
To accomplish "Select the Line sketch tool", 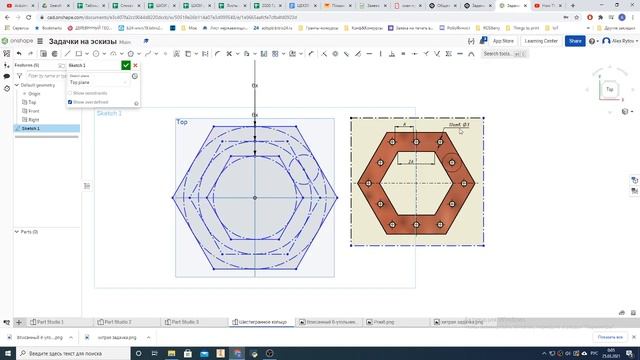I will (67, 53).
